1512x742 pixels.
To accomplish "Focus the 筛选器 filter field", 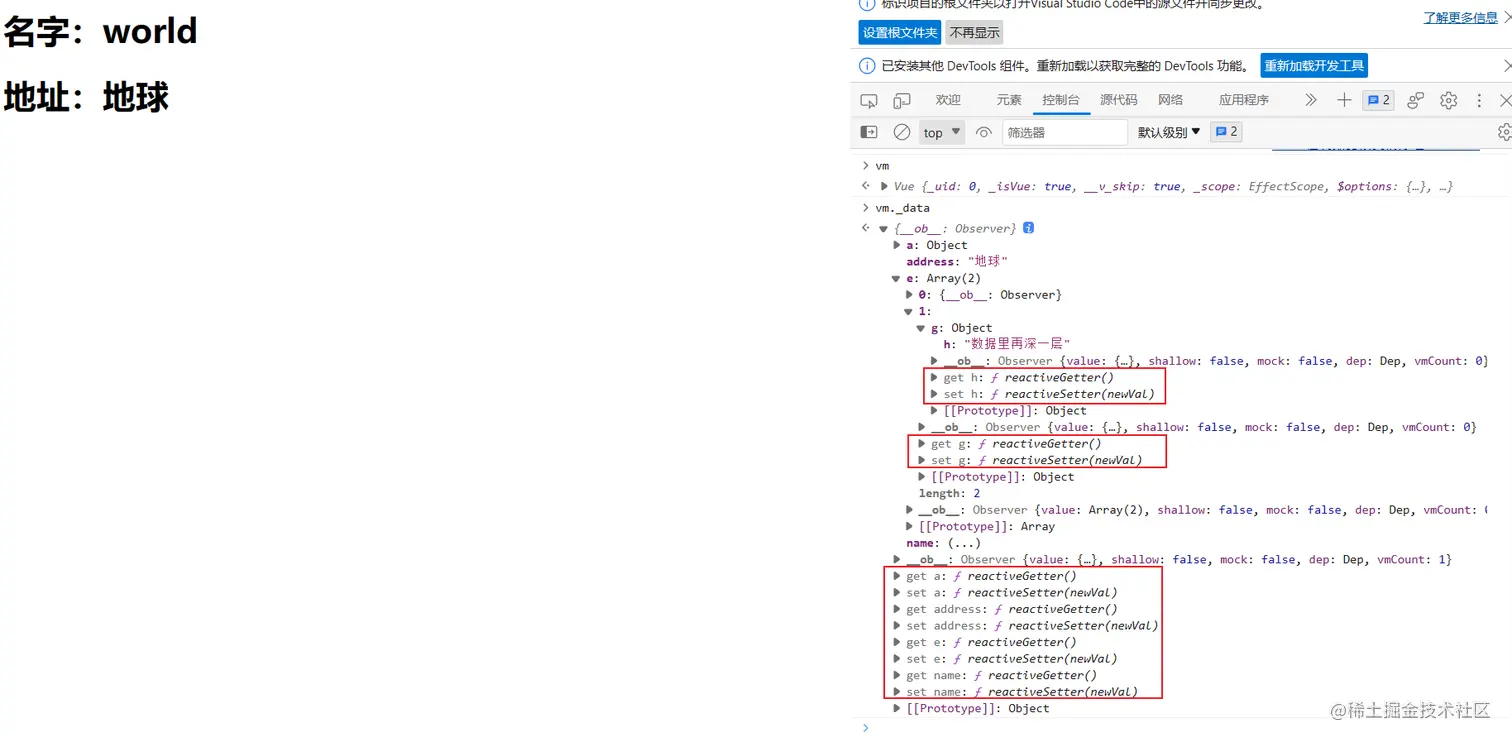I will tap(1064, 132).
